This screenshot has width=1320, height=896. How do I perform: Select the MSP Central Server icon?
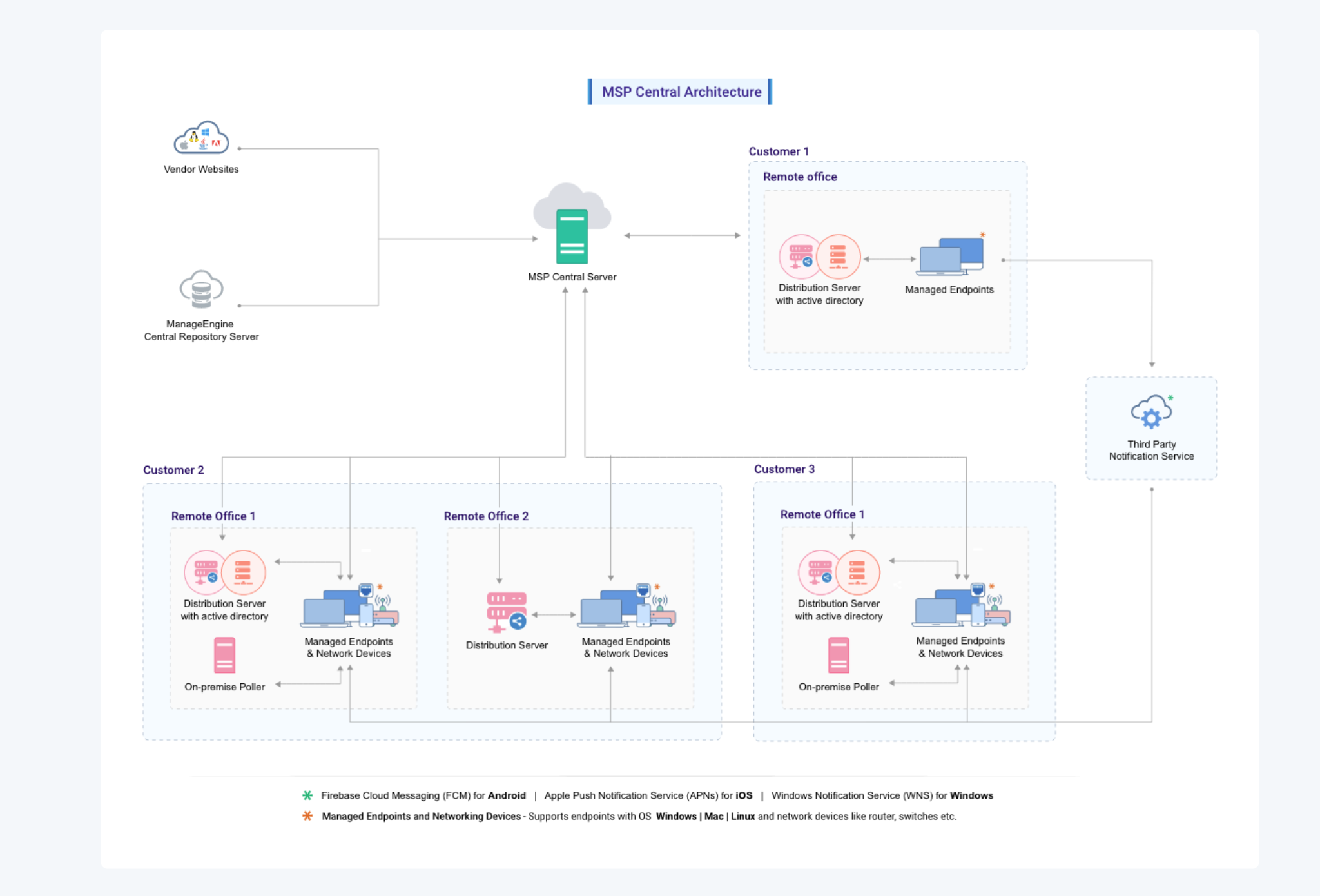pyautogui.click(x=572, y=224)
